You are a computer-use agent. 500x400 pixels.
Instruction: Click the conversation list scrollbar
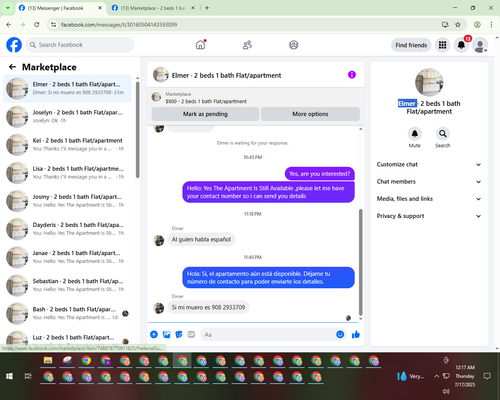(137, 129)
